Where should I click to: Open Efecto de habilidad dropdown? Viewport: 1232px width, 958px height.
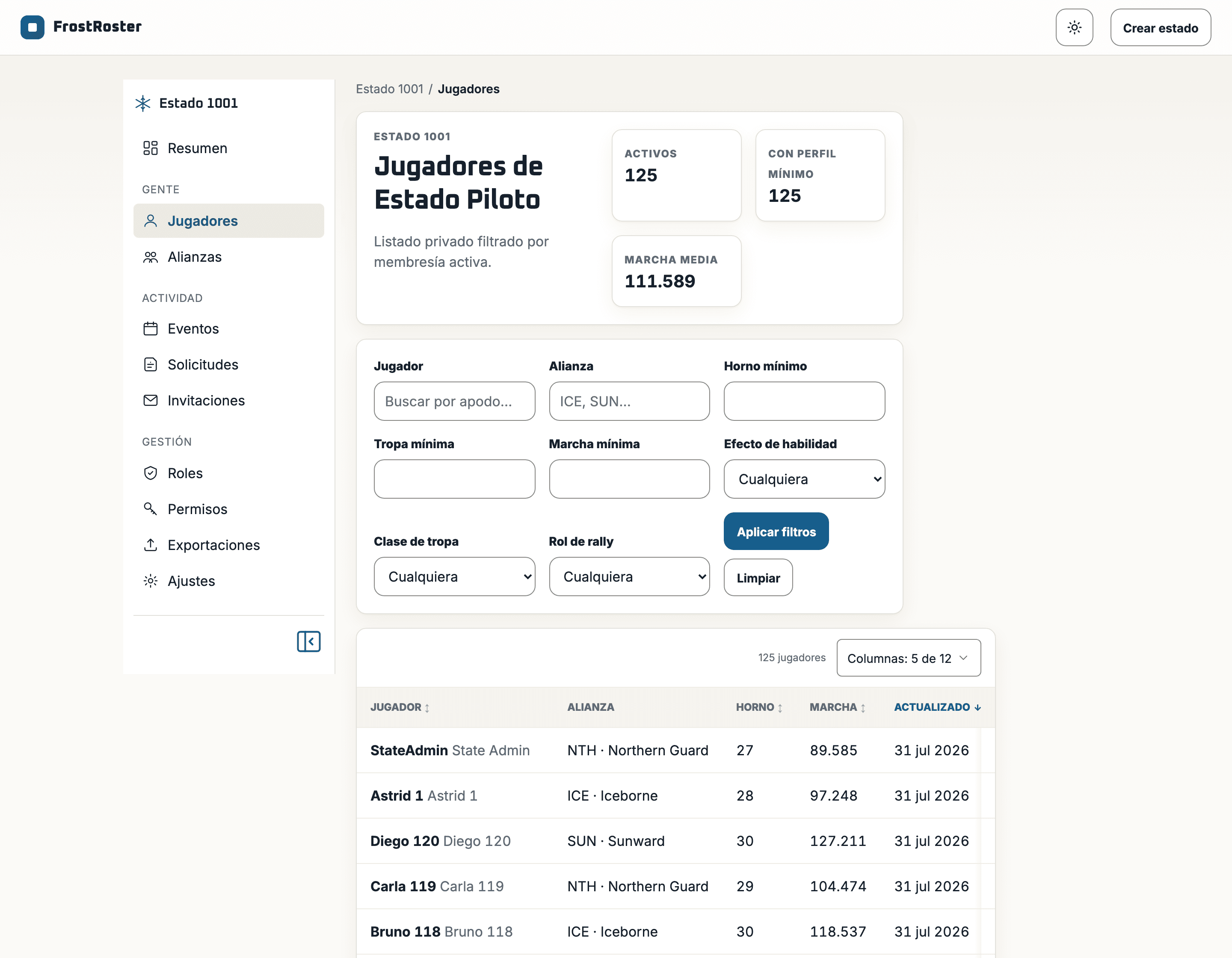click(x=804, y=479)
